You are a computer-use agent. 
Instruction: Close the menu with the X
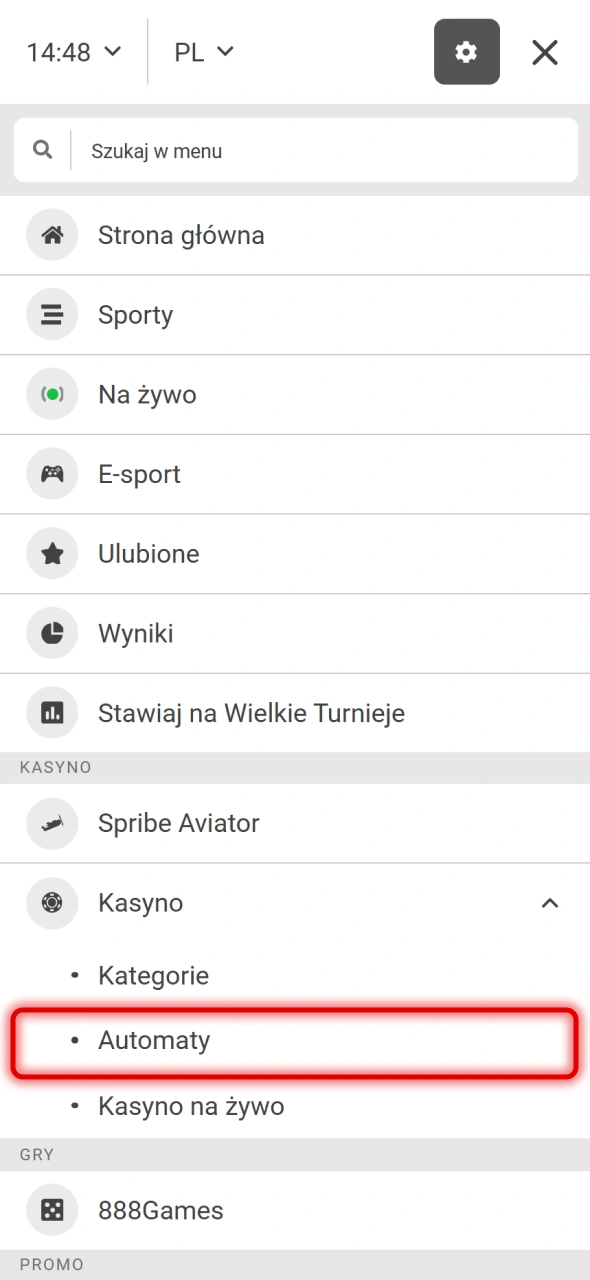(x=545, y=52)
